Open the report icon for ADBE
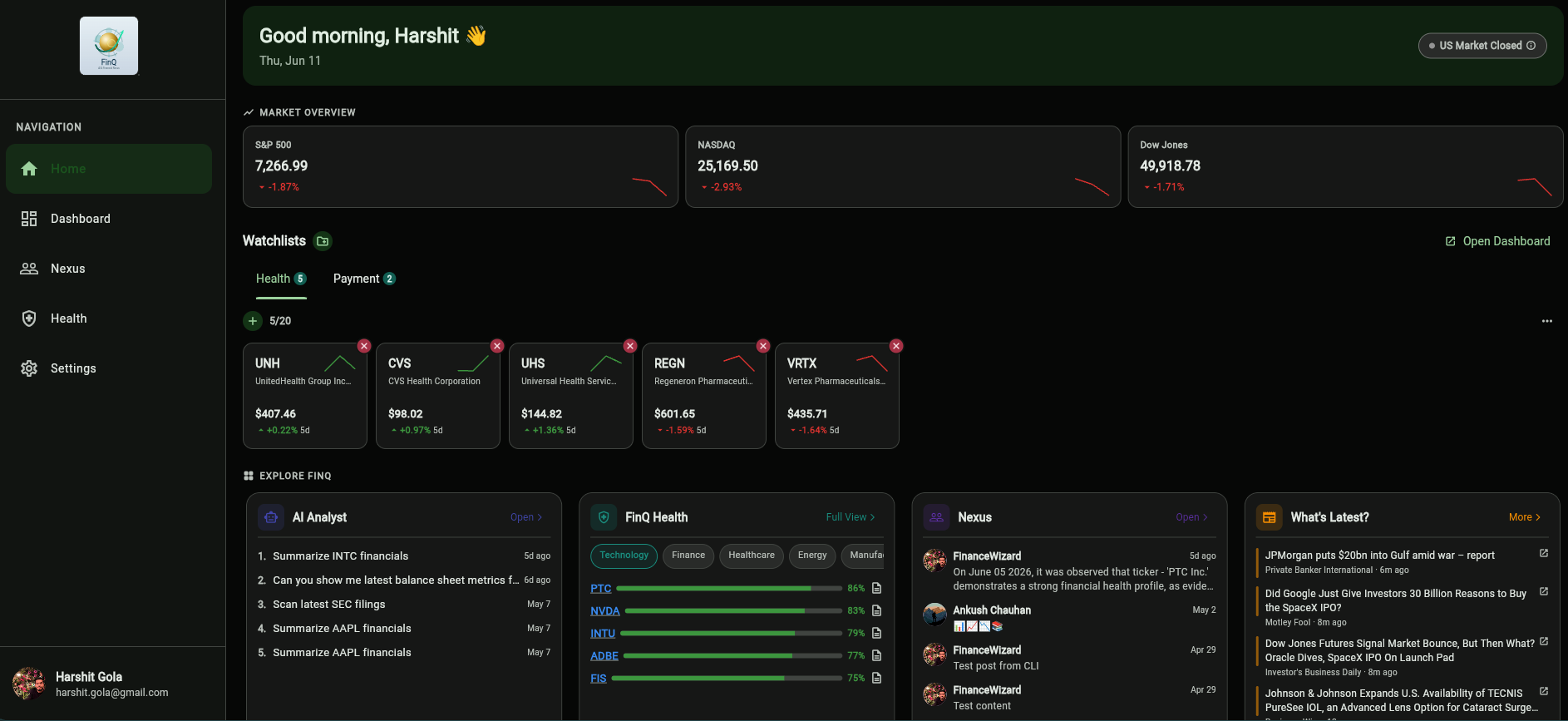The height and width of the screenshot is (721, 1568). [876, 655]
